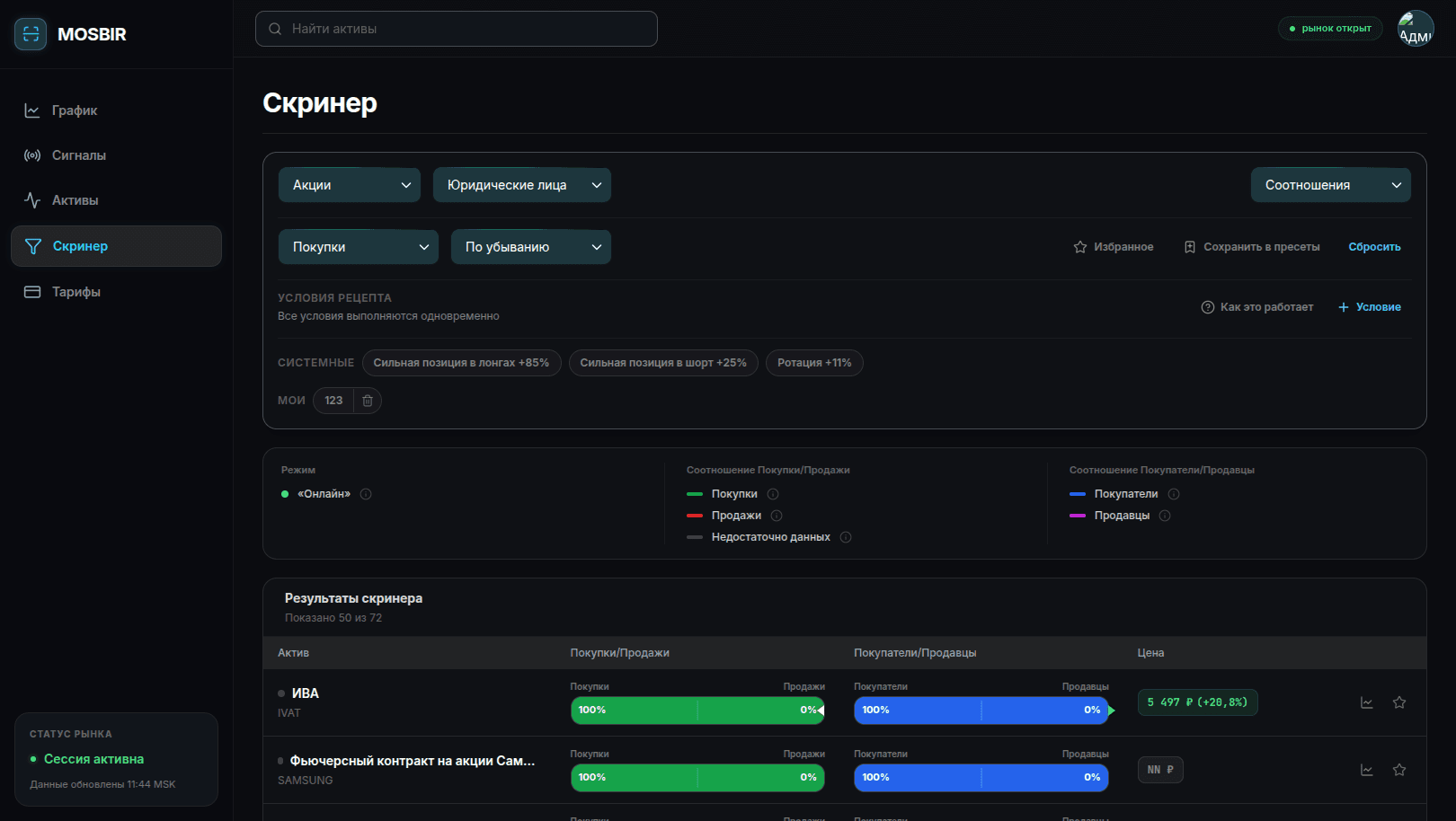Focus the Найти активы search field
The height and width of the screenshot is (821, 1456).
pos(457,29)
